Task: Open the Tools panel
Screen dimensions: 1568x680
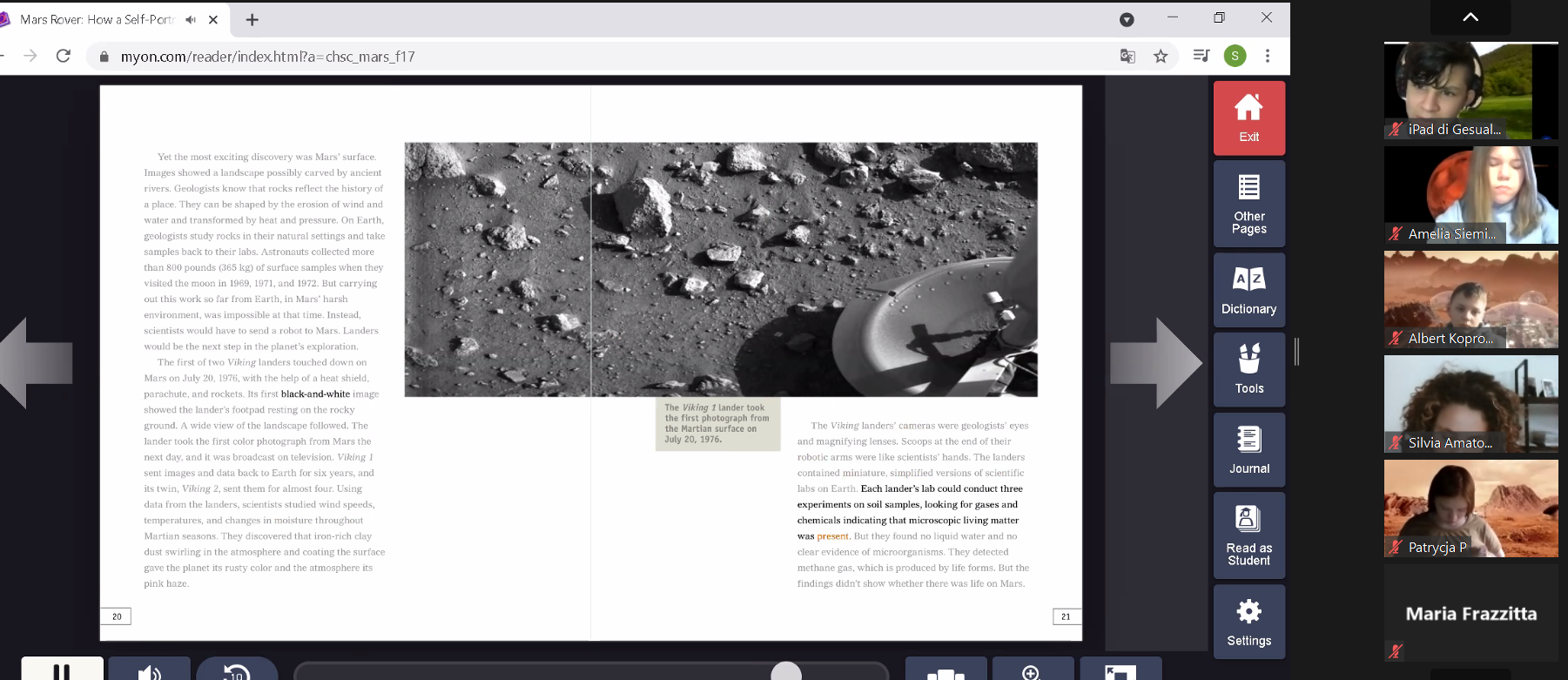Action: 1248,369
